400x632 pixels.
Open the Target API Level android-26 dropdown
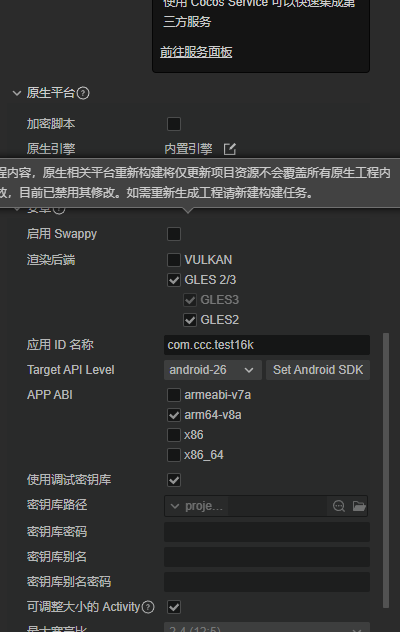click(212, 370)
